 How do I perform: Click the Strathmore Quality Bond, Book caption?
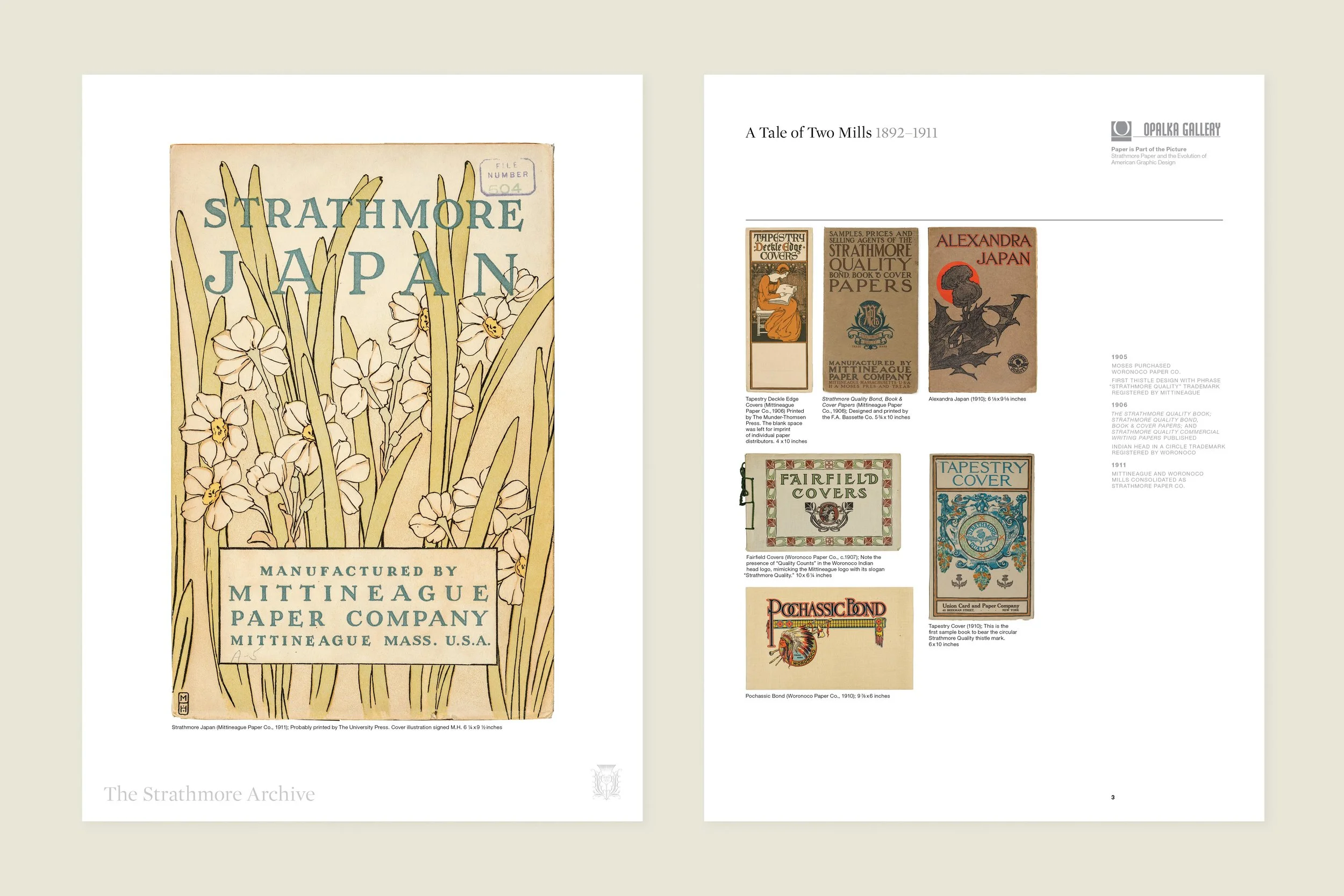click(866, 408)
